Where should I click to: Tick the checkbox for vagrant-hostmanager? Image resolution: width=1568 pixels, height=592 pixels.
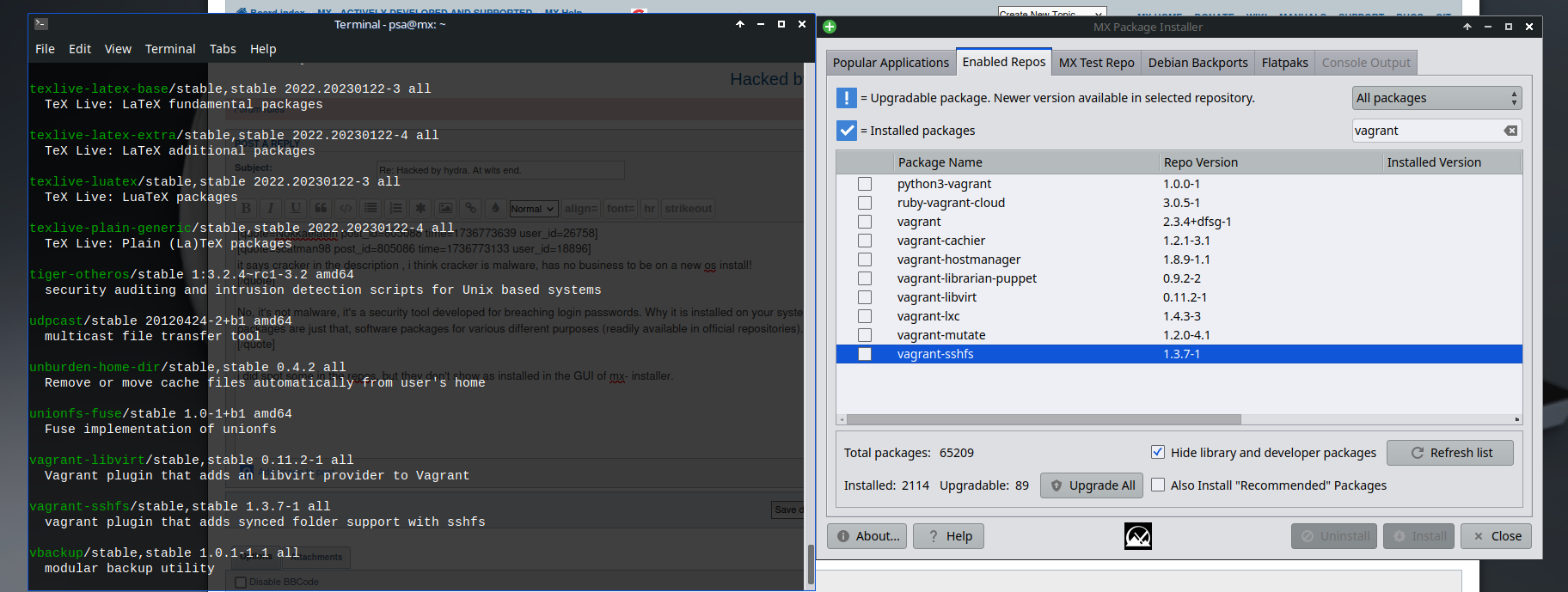click(x=865, y=259)
